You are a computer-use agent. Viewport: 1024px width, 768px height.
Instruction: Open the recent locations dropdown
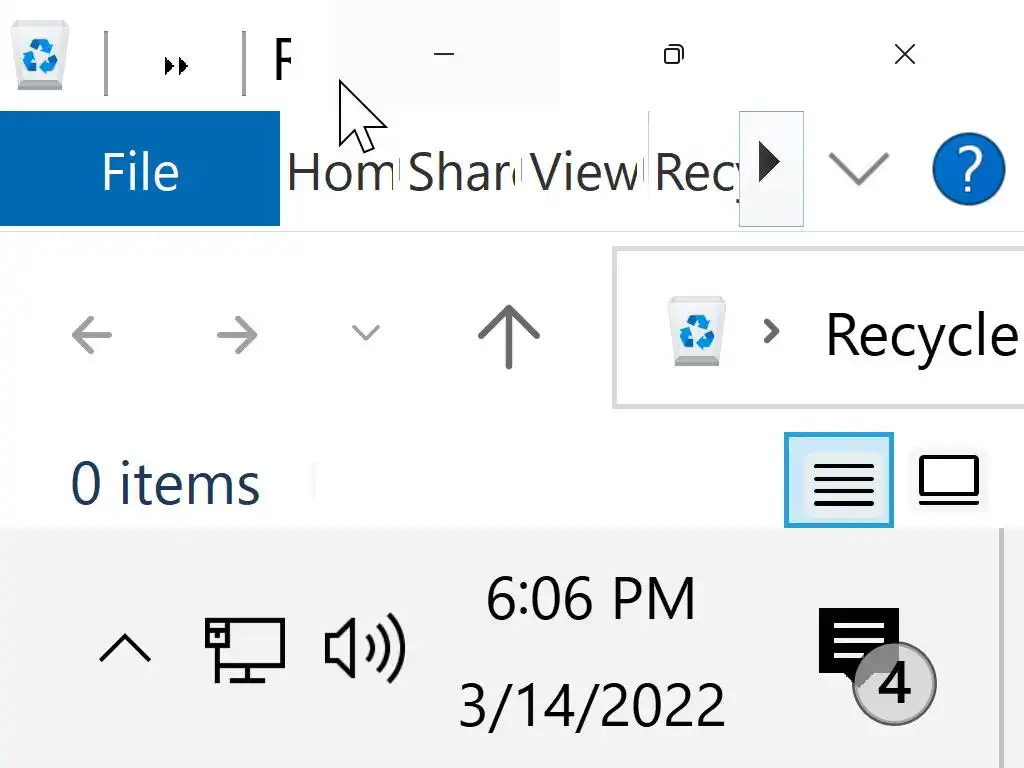tap(366, 333)
